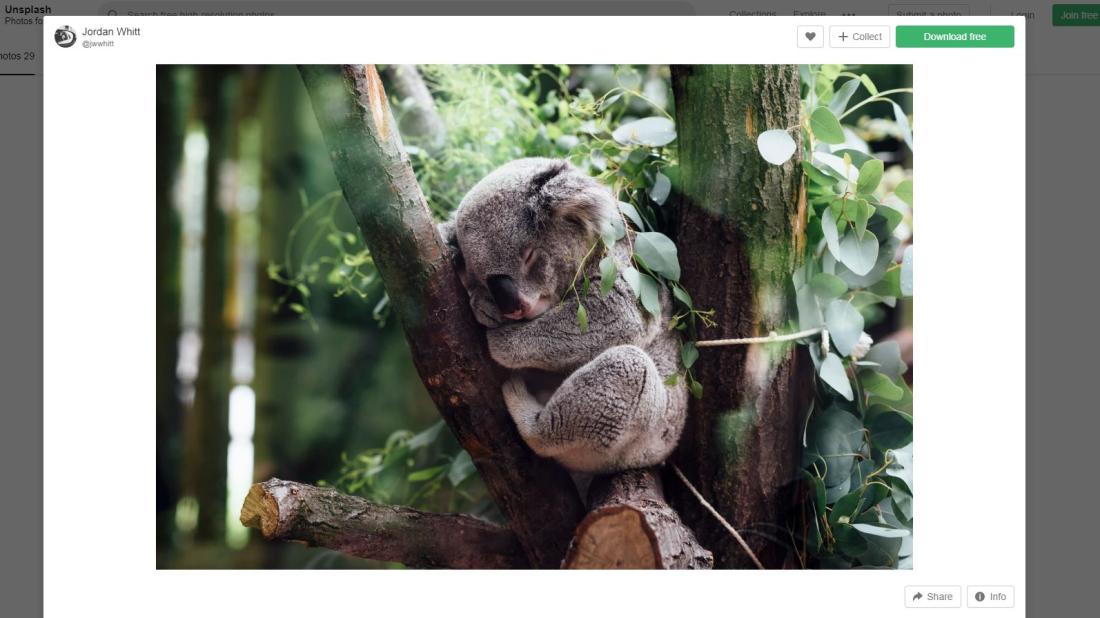This screenshot has height=618, width=1100.
Task: Focus the search photos field behind modal
Action: coord(396,14)
